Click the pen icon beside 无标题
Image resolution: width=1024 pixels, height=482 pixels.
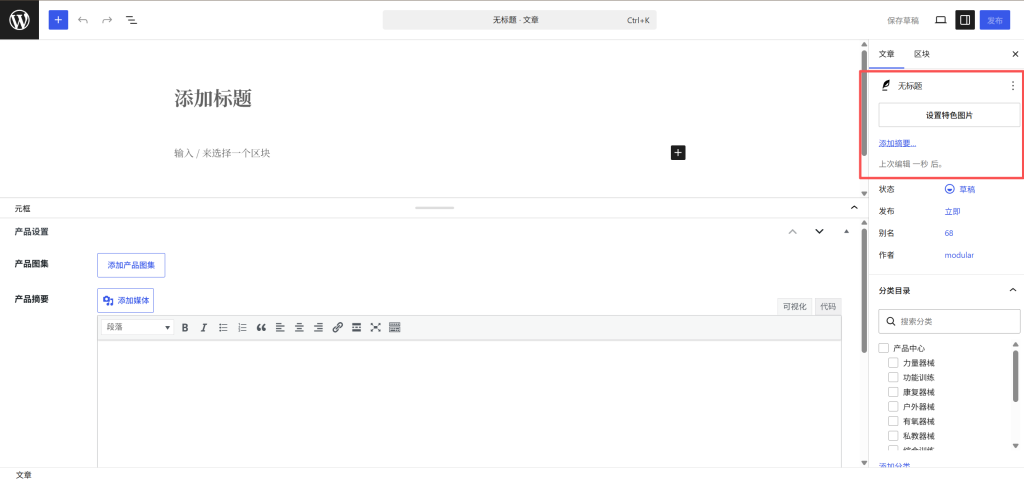pyautogui.click(x=886, y=86)
